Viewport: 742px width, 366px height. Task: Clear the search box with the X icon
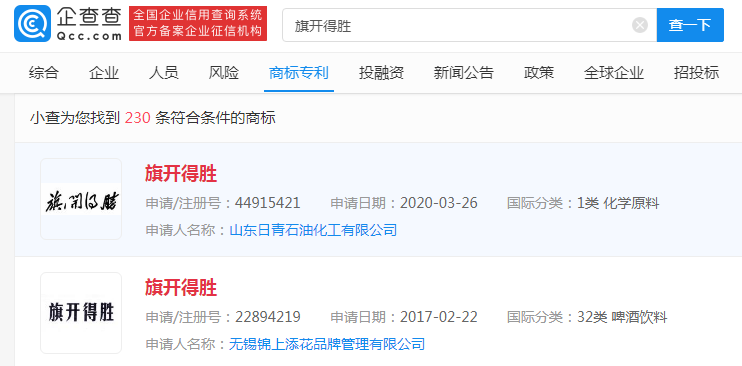[x=640, y=25]
